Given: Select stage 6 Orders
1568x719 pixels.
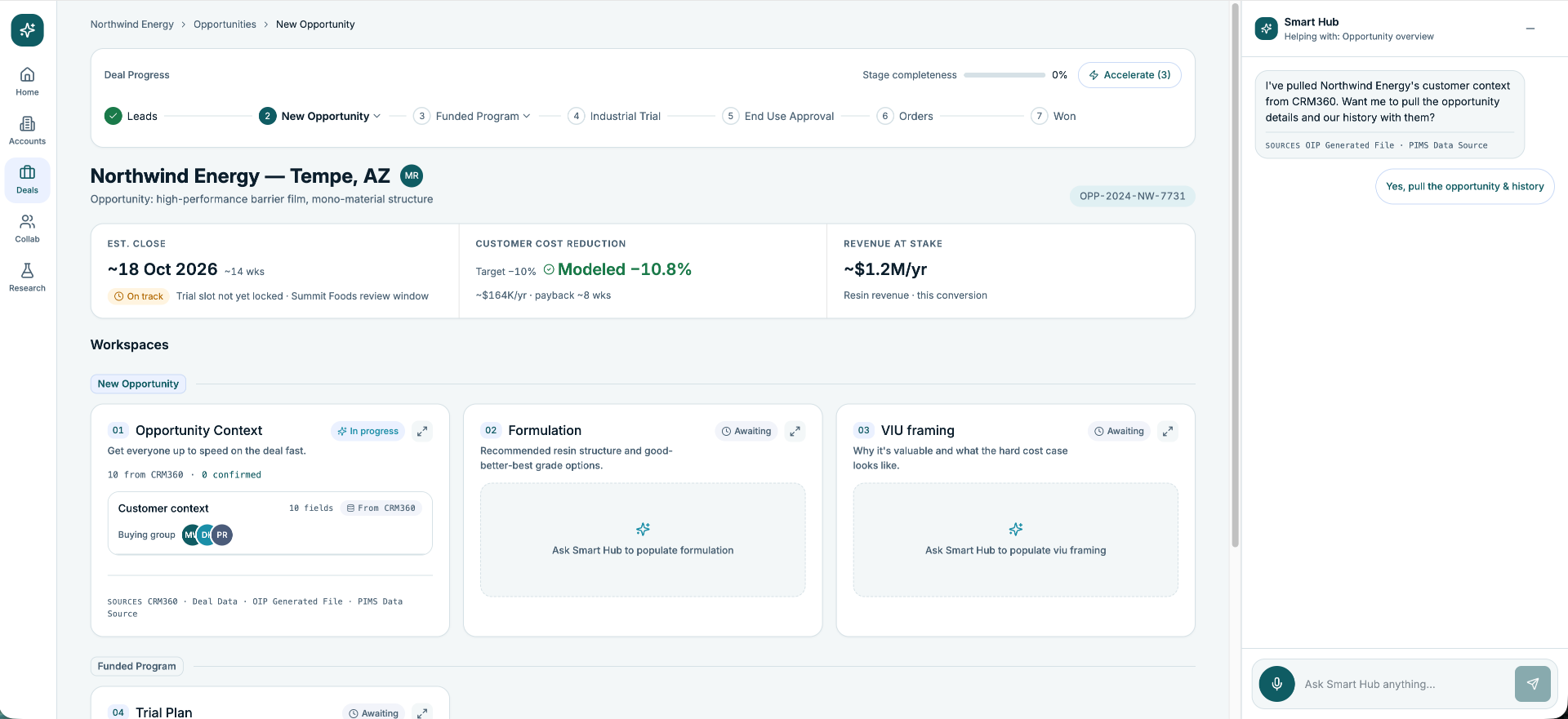Looking at the screenshot, I should pyautogui.click(x=905, y=116).
